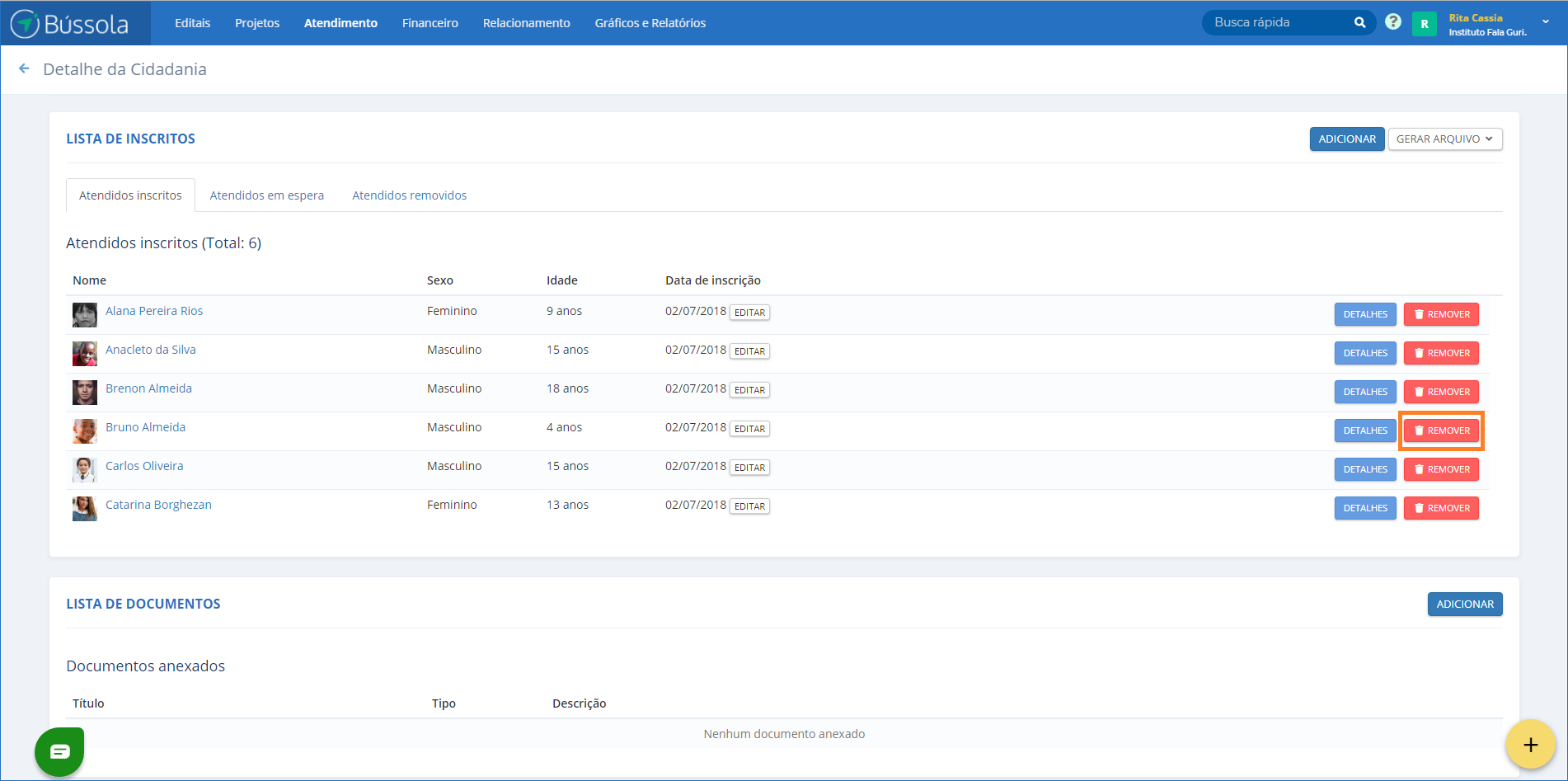Click the yellow plus floating button
The image size is (1568, 781).
(x=1530, y=746)
